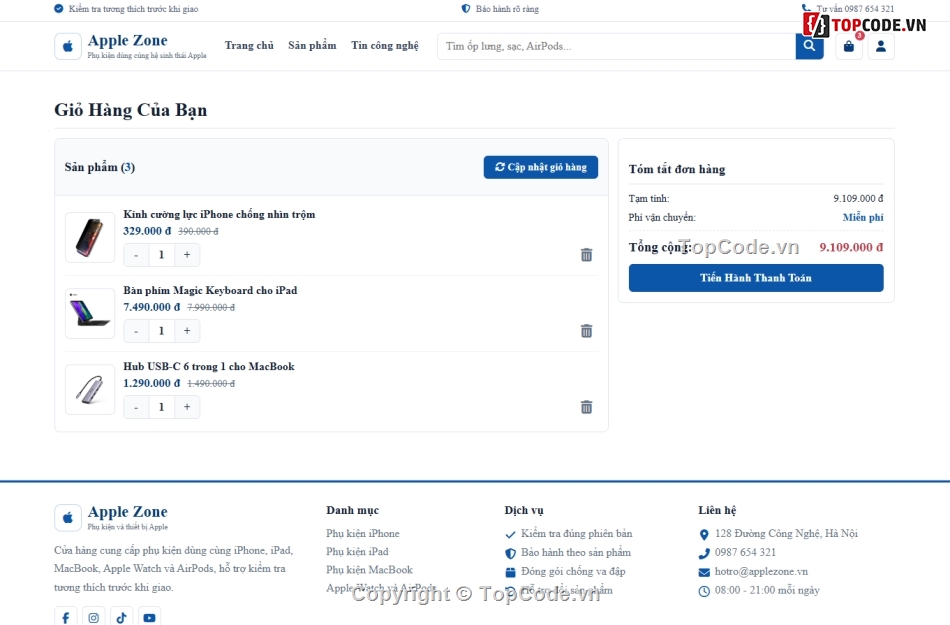The height and width of the screenshot is (625, 950).
Task: Open Tin công nghệ menu item
Action: point(385,45)
